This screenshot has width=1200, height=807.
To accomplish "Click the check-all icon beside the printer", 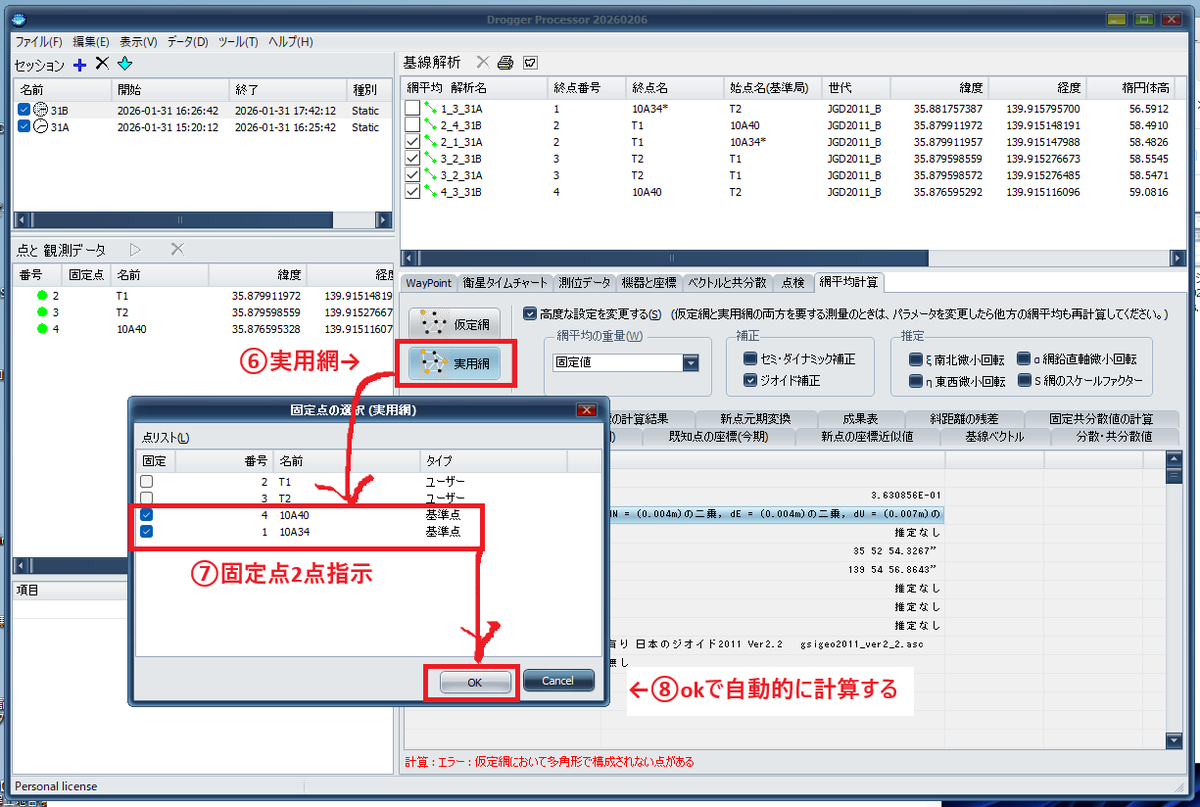I will click(x=531, y=63).
